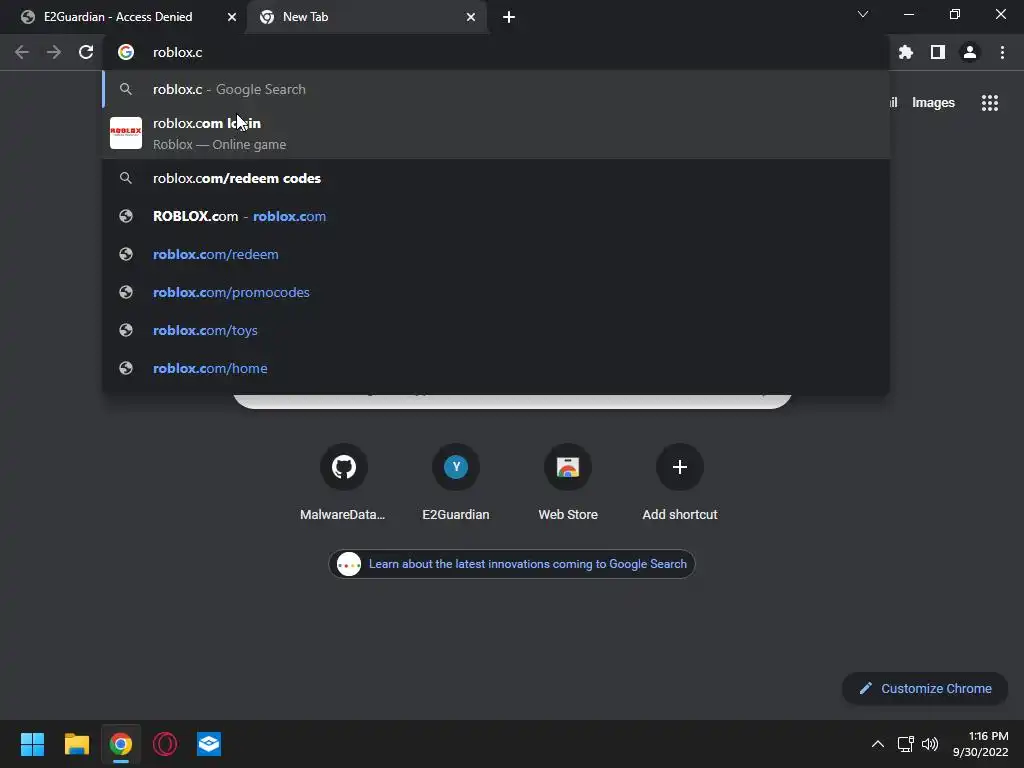Click Customize Chrome button
Image resolution: width=1024 pixels, height=768 pixels.
pyautogui.click(x=925, y=688)
